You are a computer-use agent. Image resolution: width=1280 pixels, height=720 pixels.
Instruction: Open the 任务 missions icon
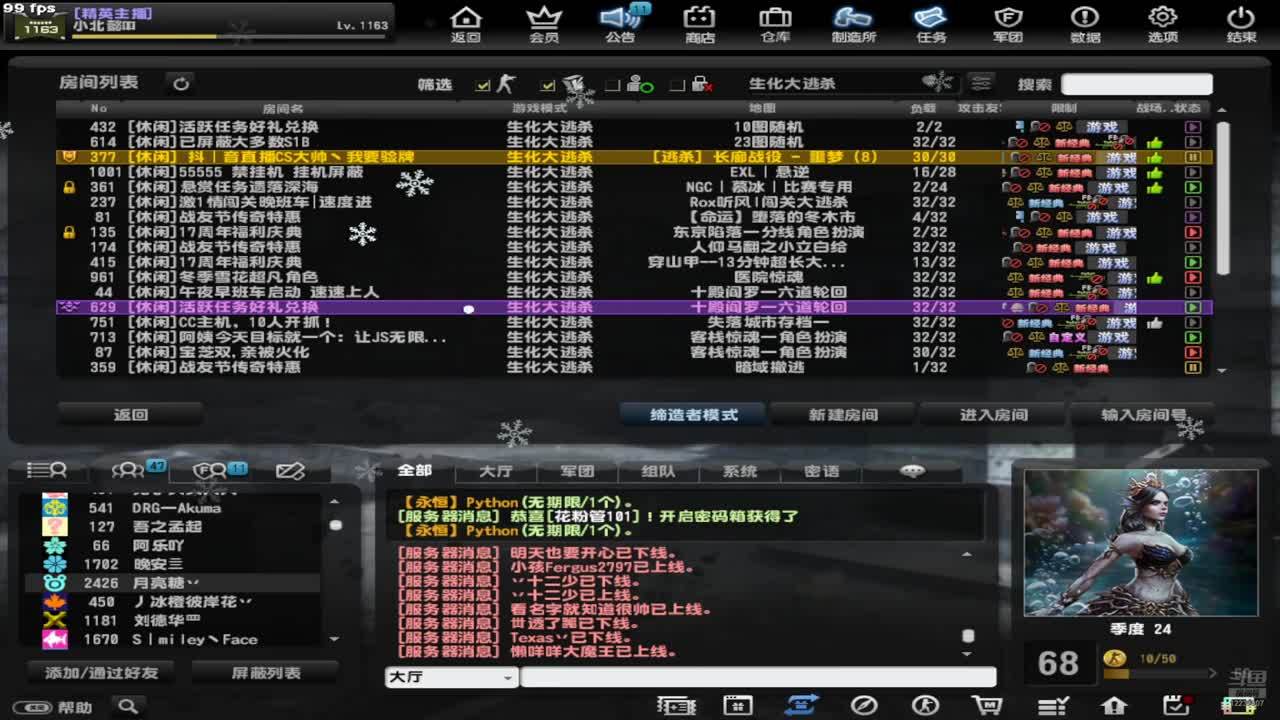pos(930,24)
